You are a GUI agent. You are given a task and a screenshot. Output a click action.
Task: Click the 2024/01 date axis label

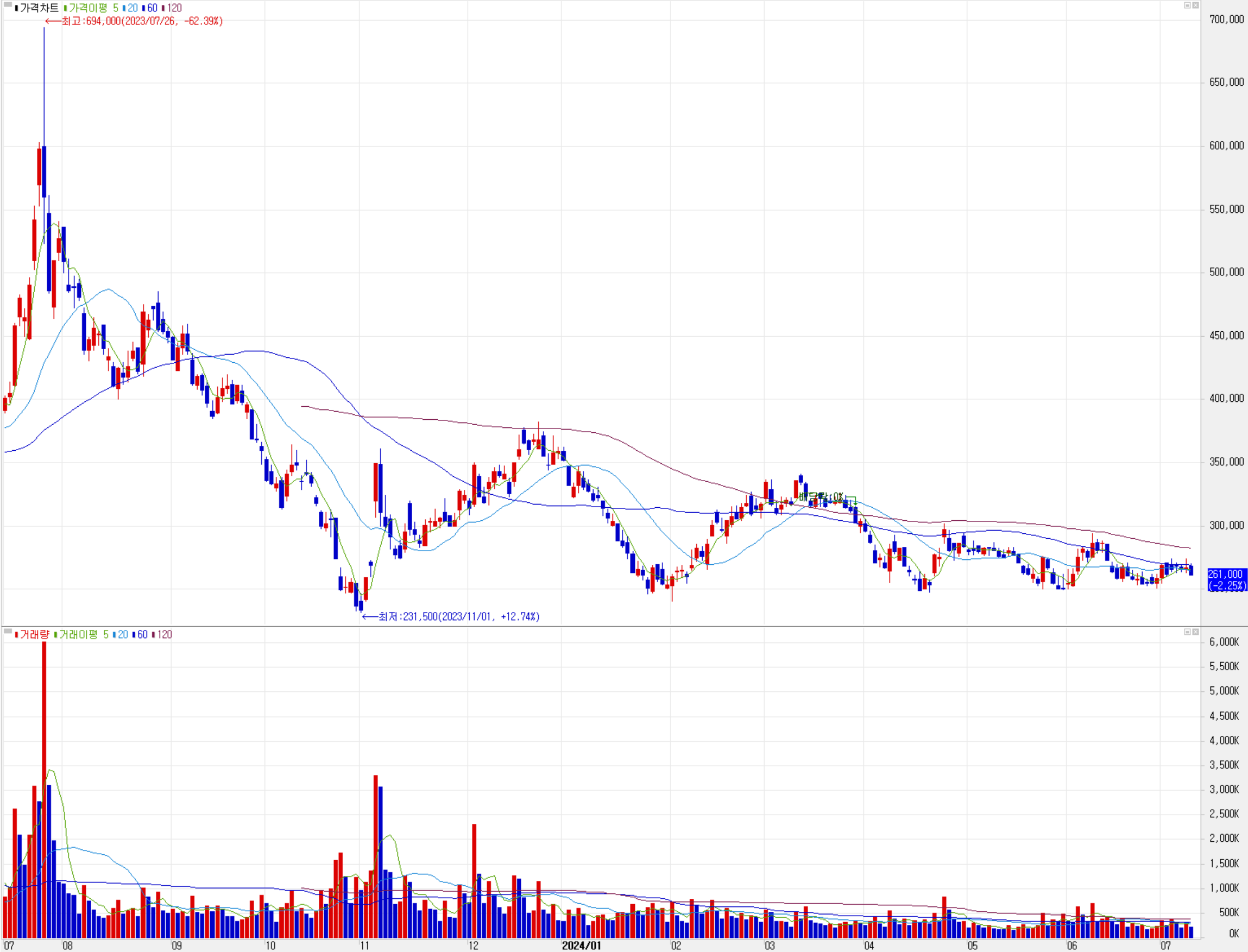coord(581,945)
